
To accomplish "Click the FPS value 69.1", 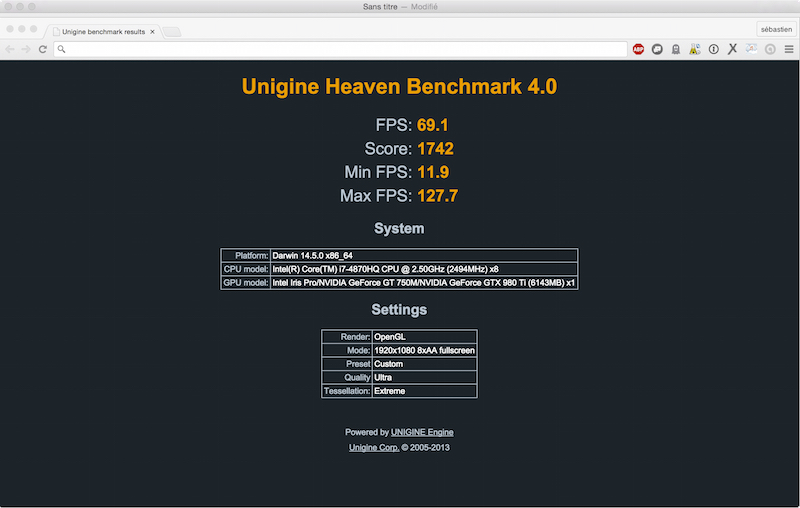I will [x=433, y=125].
